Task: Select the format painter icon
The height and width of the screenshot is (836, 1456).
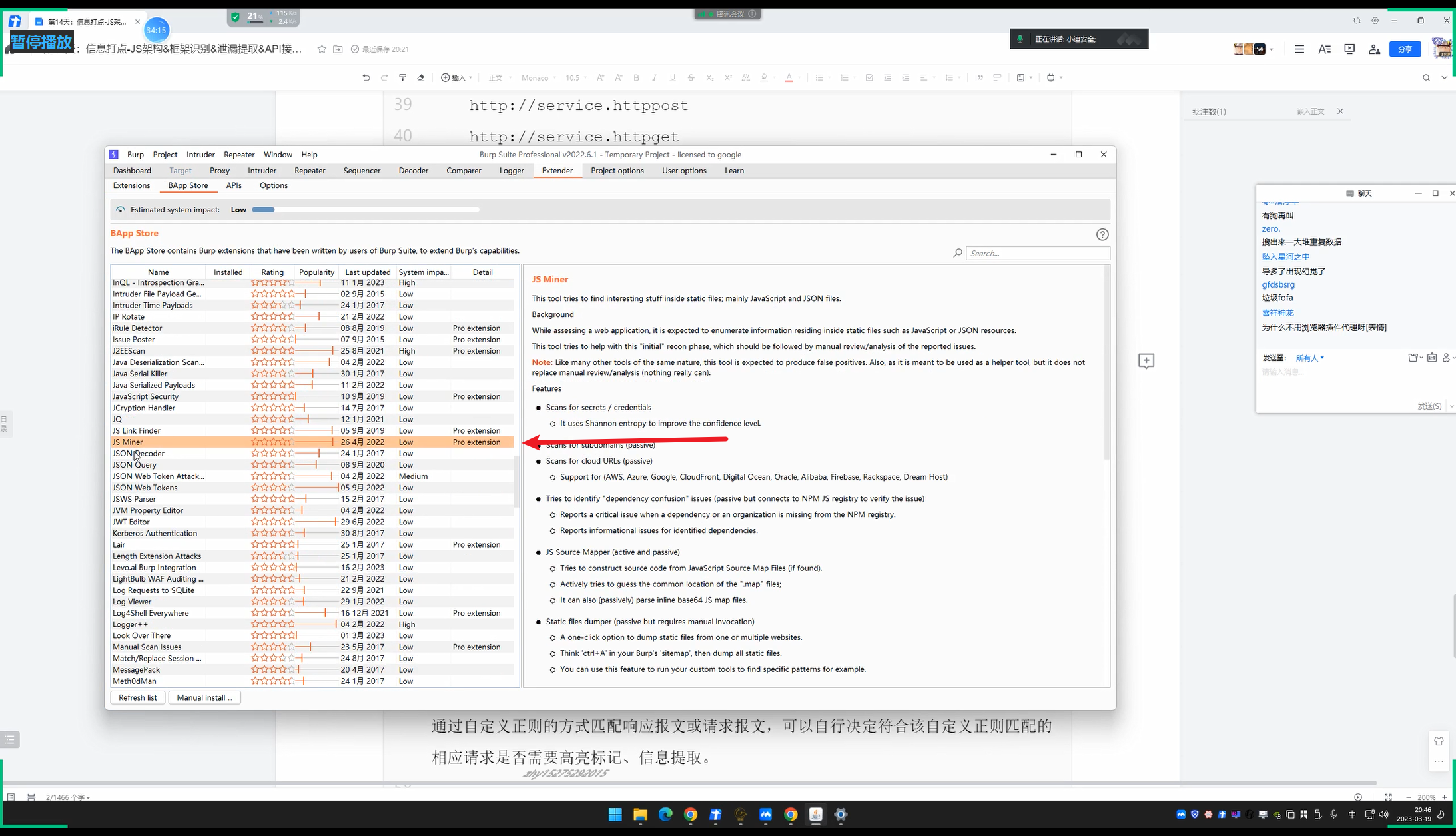Action: [x=402, y=78]
